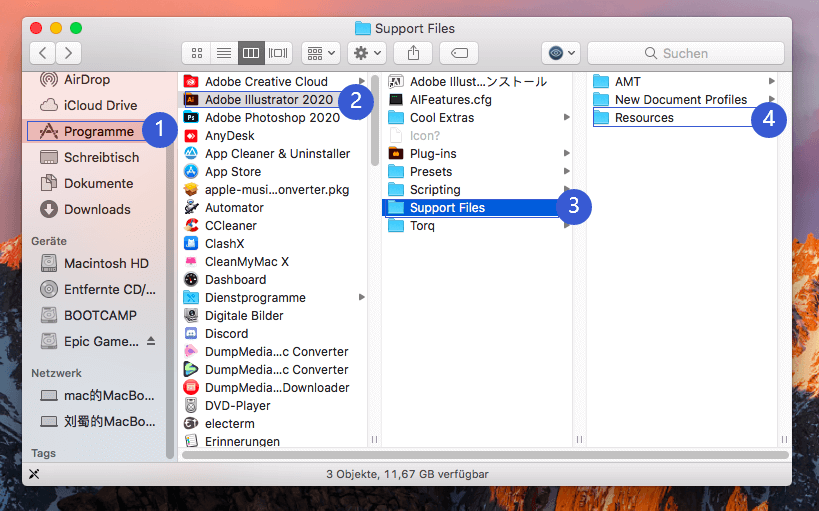Open the eye Quick Look dropdown

[x=561, y=53]
